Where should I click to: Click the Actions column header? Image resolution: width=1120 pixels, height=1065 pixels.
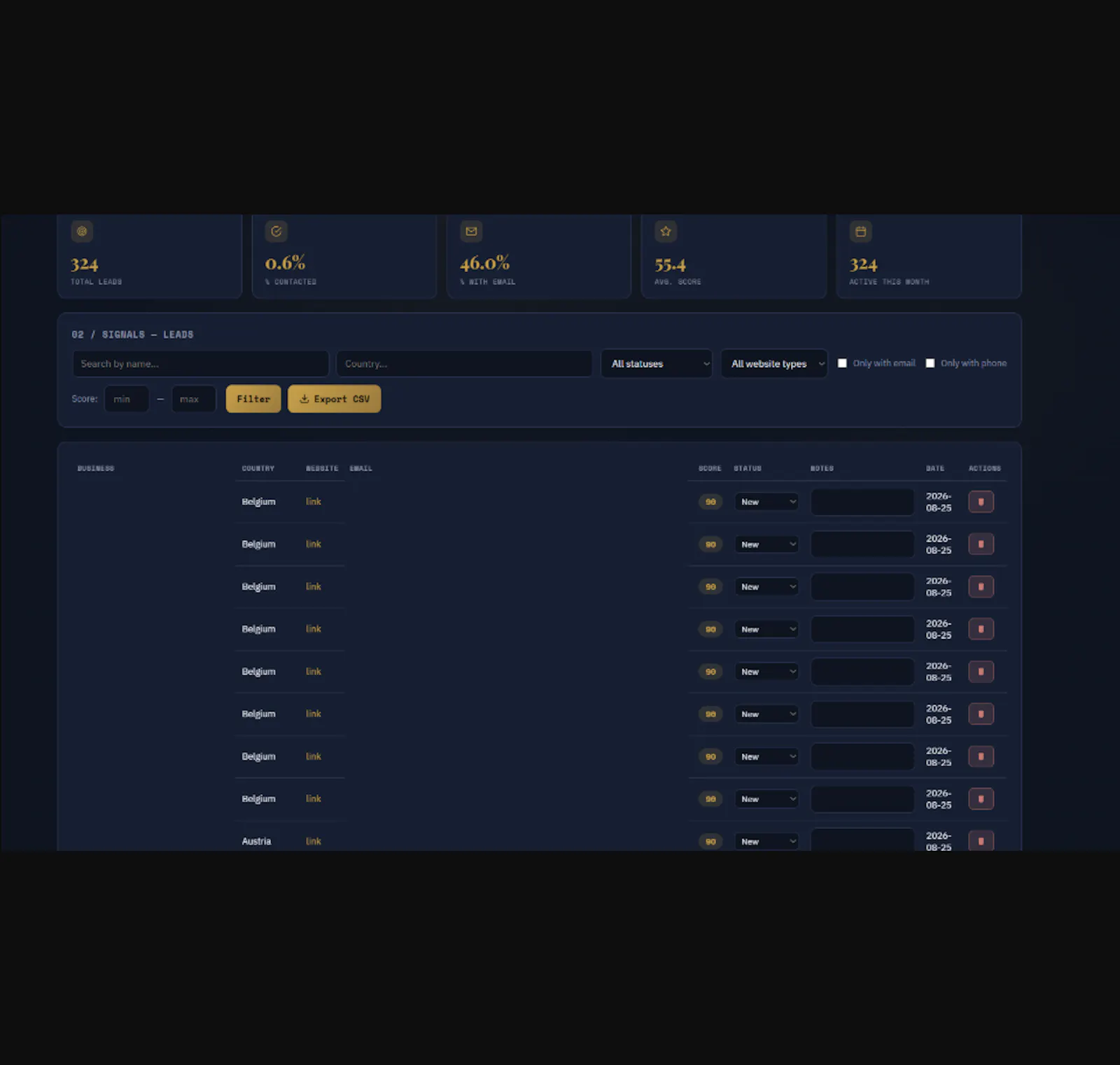click(985, 468)
